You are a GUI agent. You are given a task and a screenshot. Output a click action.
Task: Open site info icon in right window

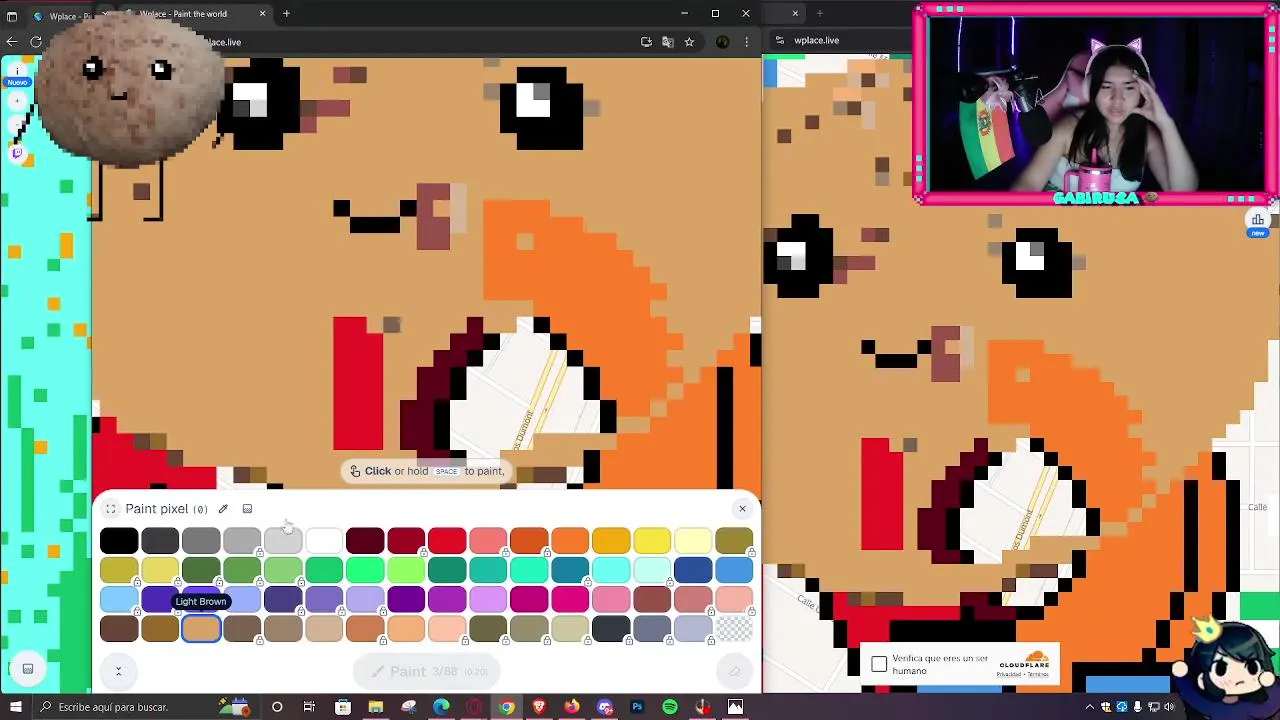click(x=779, y=40)
